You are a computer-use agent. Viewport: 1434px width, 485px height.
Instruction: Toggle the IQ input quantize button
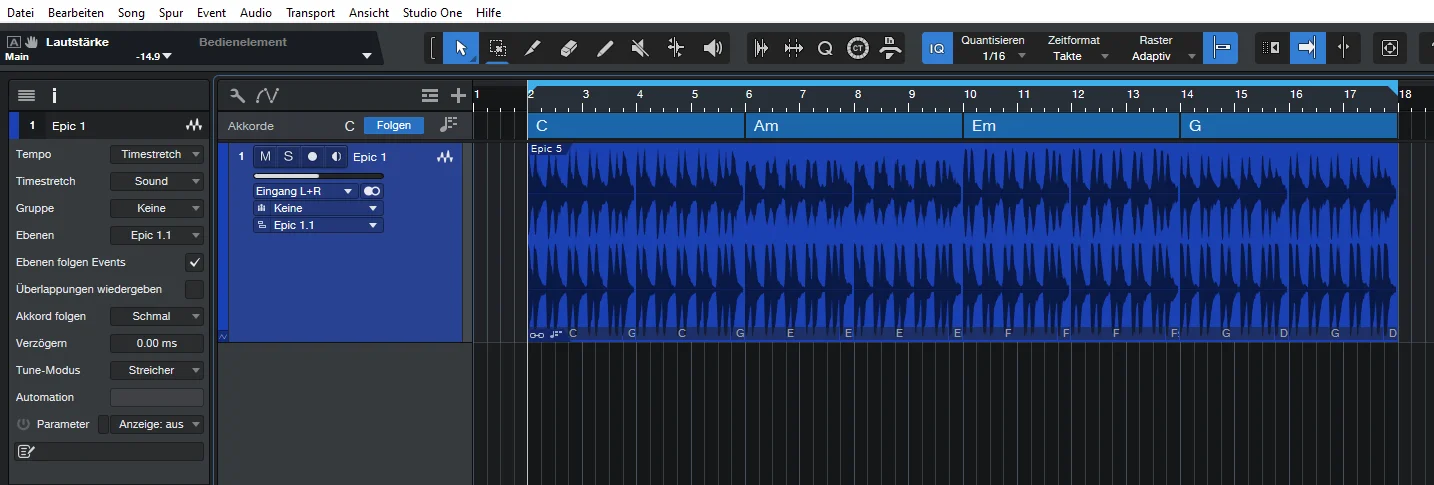point(937,48)
